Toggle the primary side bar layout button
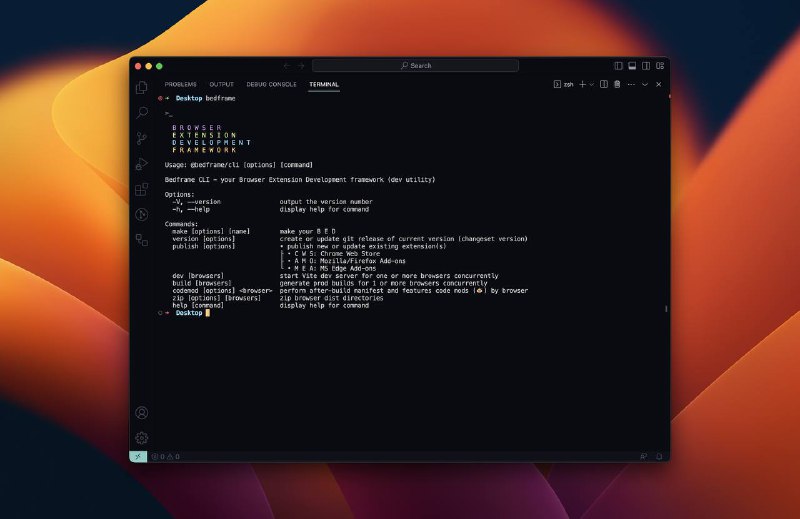Viewport: 800px width, 519px height. [619, 65]
